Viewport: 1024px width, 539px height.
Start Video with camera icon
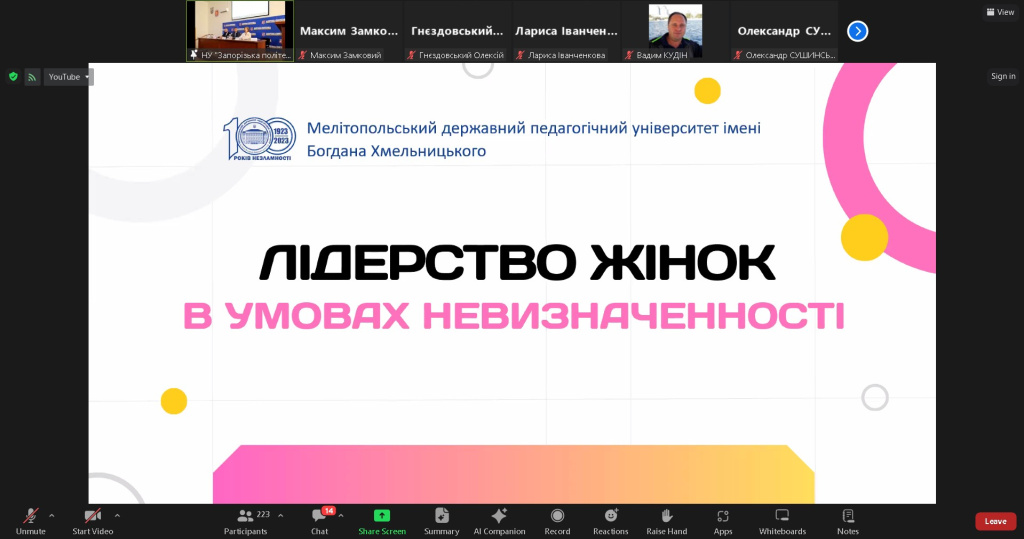point(93,521)
